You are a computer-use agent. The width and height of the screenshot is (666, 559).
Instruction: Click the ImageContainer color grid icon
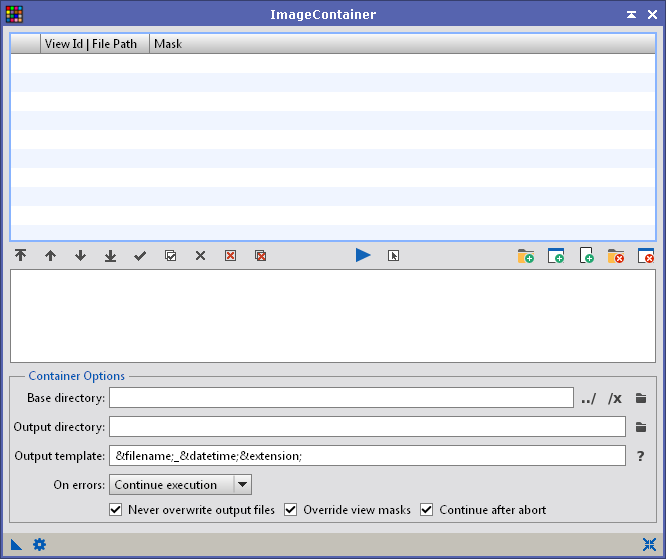14,14
